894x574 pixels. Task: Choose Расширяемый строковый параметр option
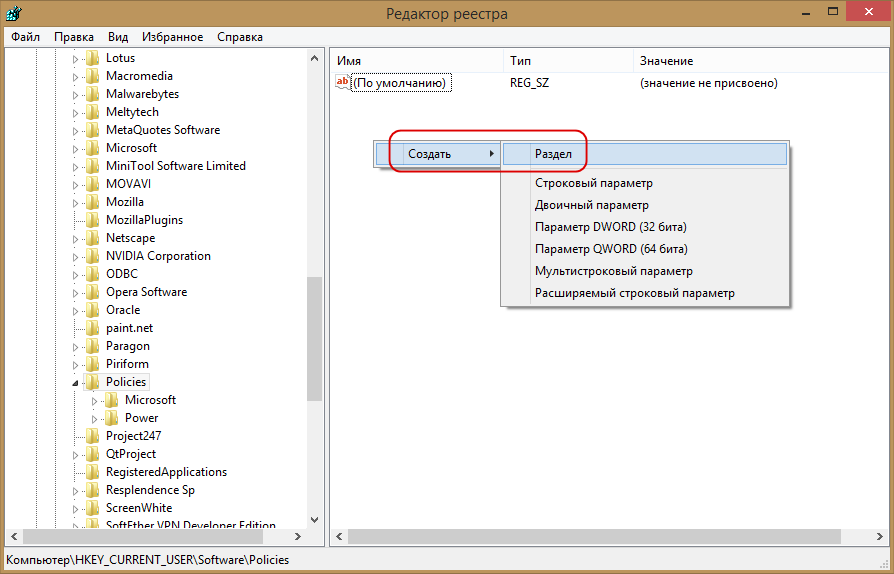[645, 294]
